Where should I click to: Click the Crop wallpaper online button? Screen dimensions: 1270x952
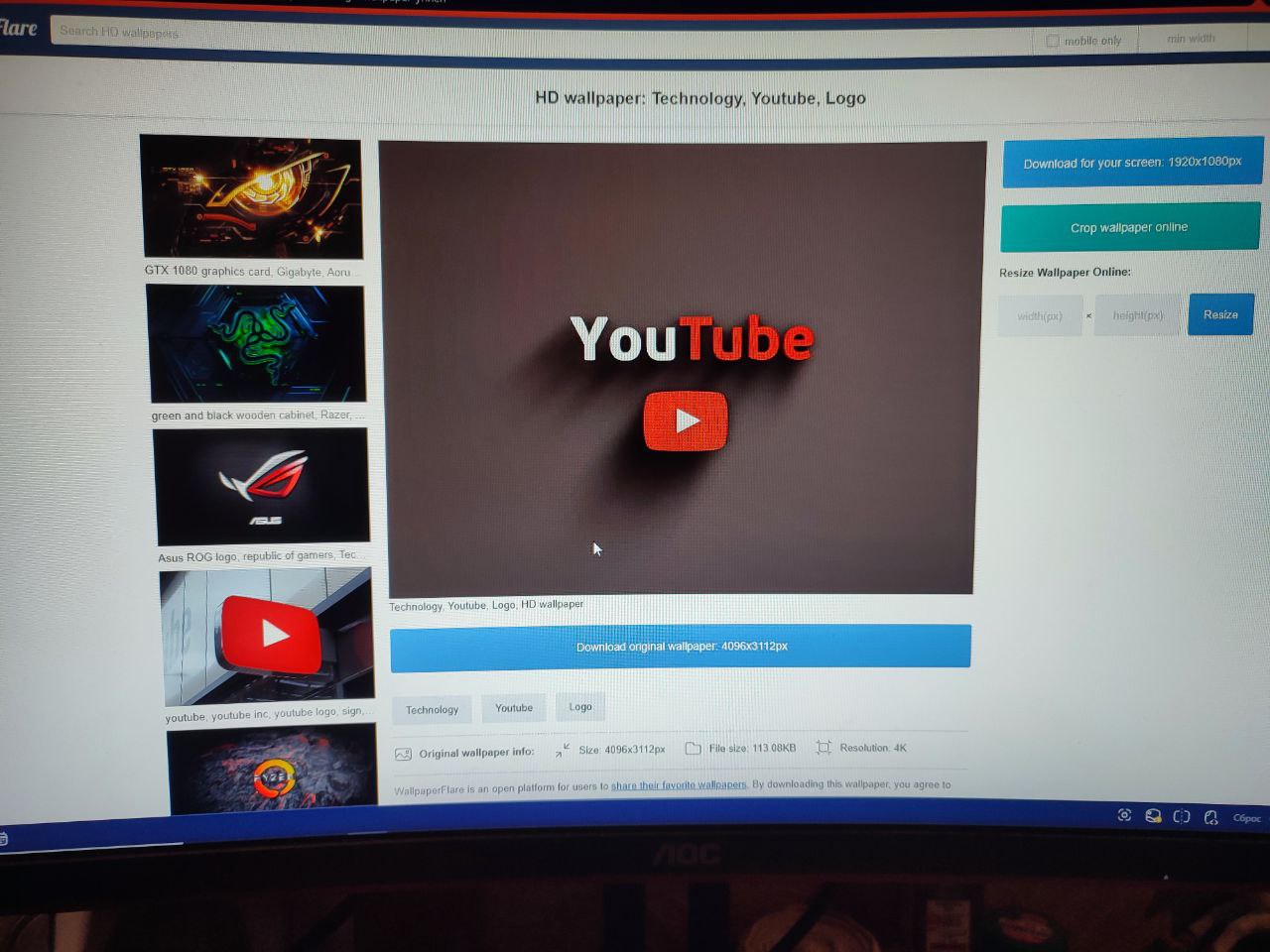(1130, 228)
